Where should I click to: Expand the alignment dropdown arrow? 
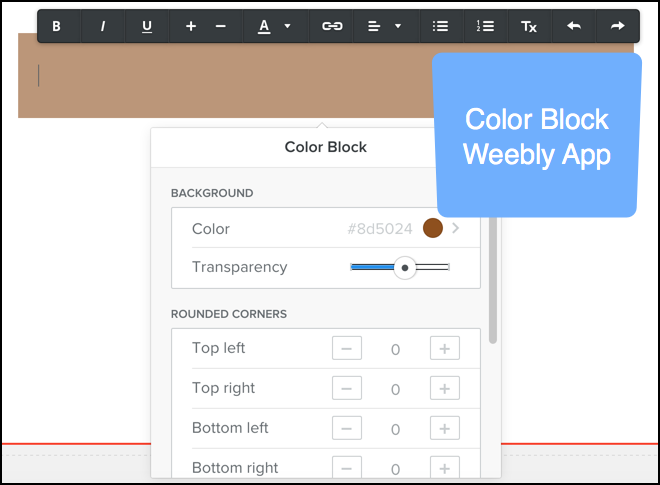point(398,26)
